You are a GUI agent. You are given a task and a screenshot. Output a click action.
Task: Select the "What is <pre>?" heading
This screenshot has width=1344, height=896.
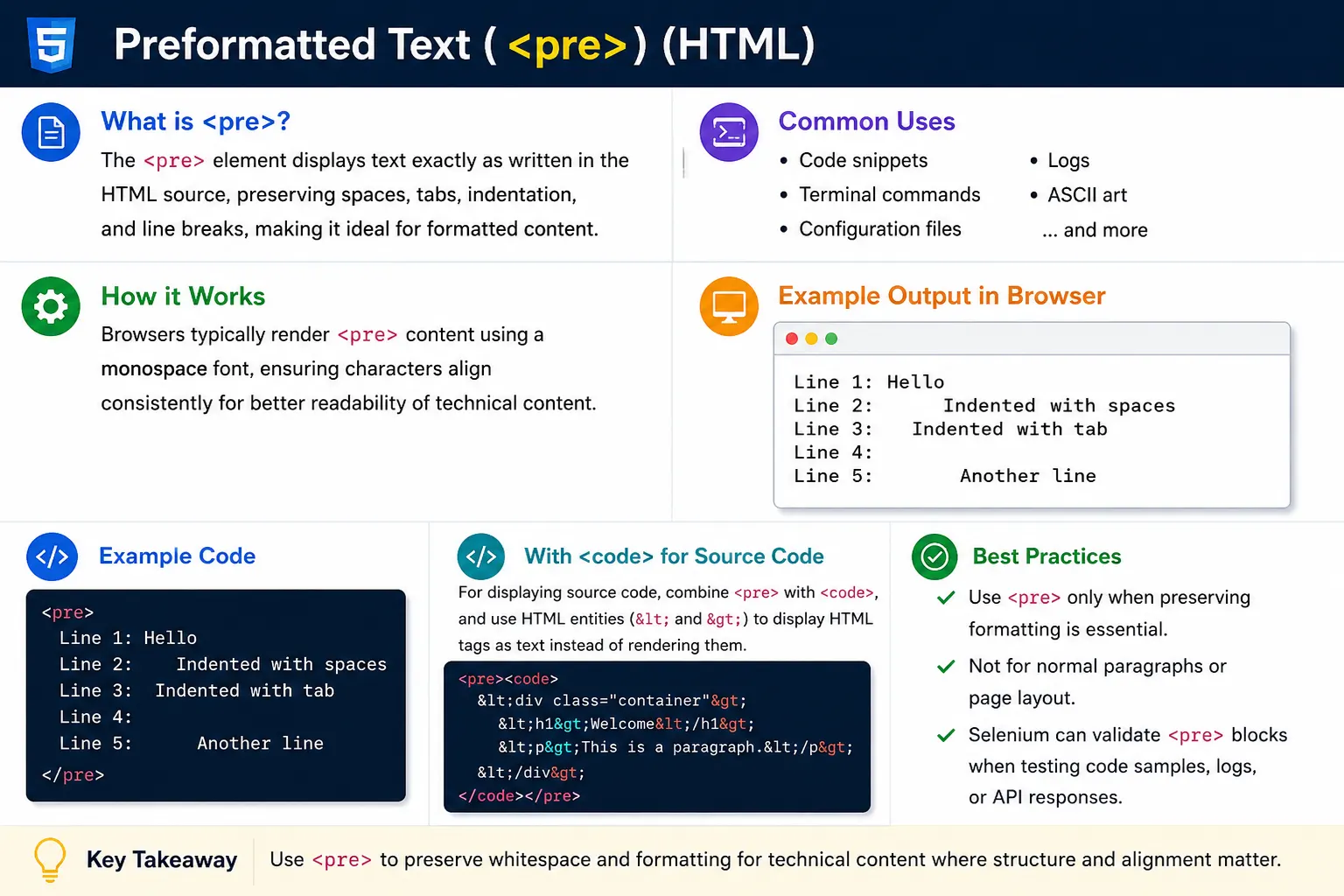[x=195, y=121]
